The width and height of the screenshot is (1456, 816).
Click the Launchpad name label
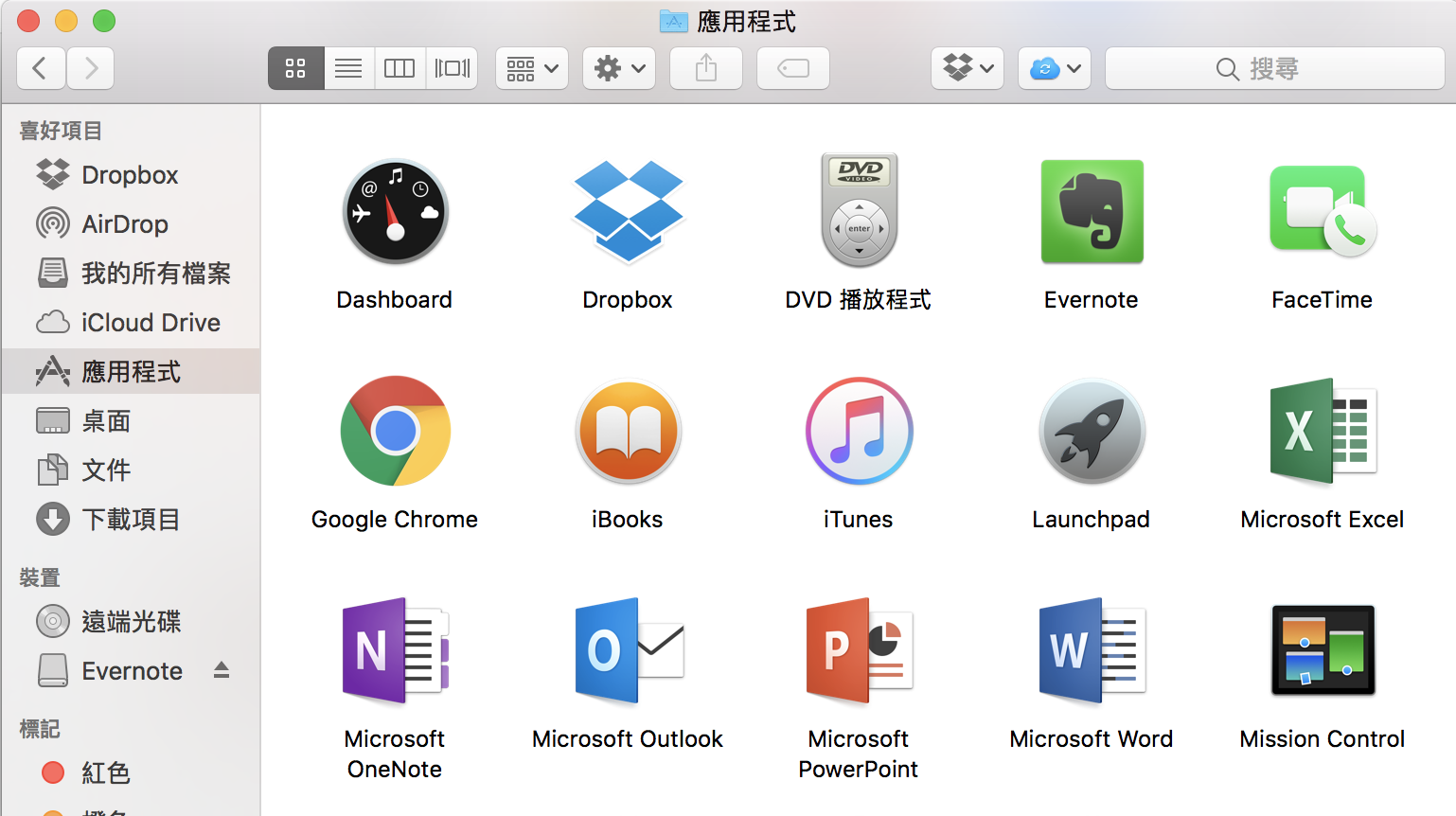tap(1092, 520)
